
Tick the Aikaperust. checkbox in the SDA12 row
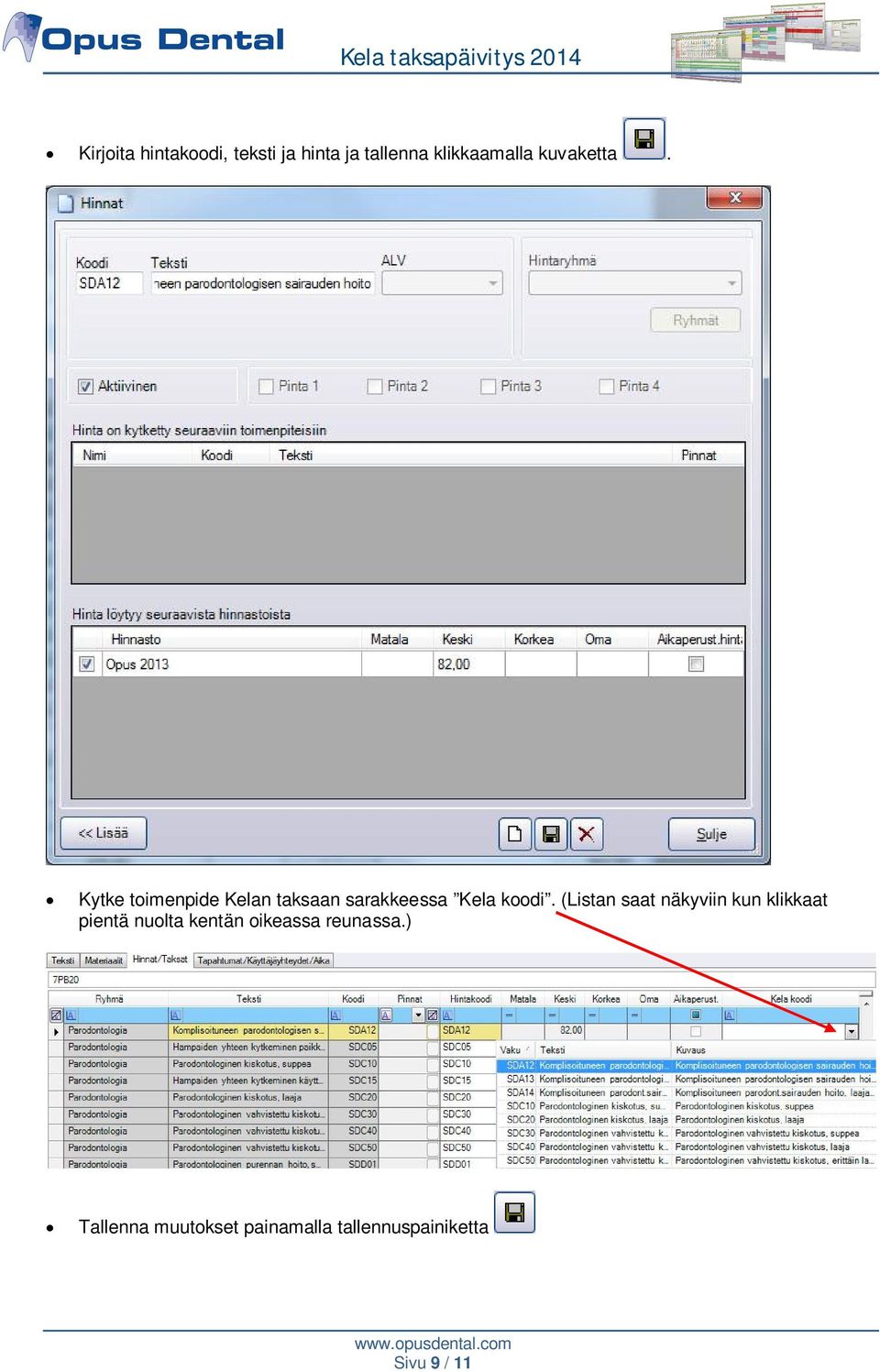click(x=696, y=1031)
